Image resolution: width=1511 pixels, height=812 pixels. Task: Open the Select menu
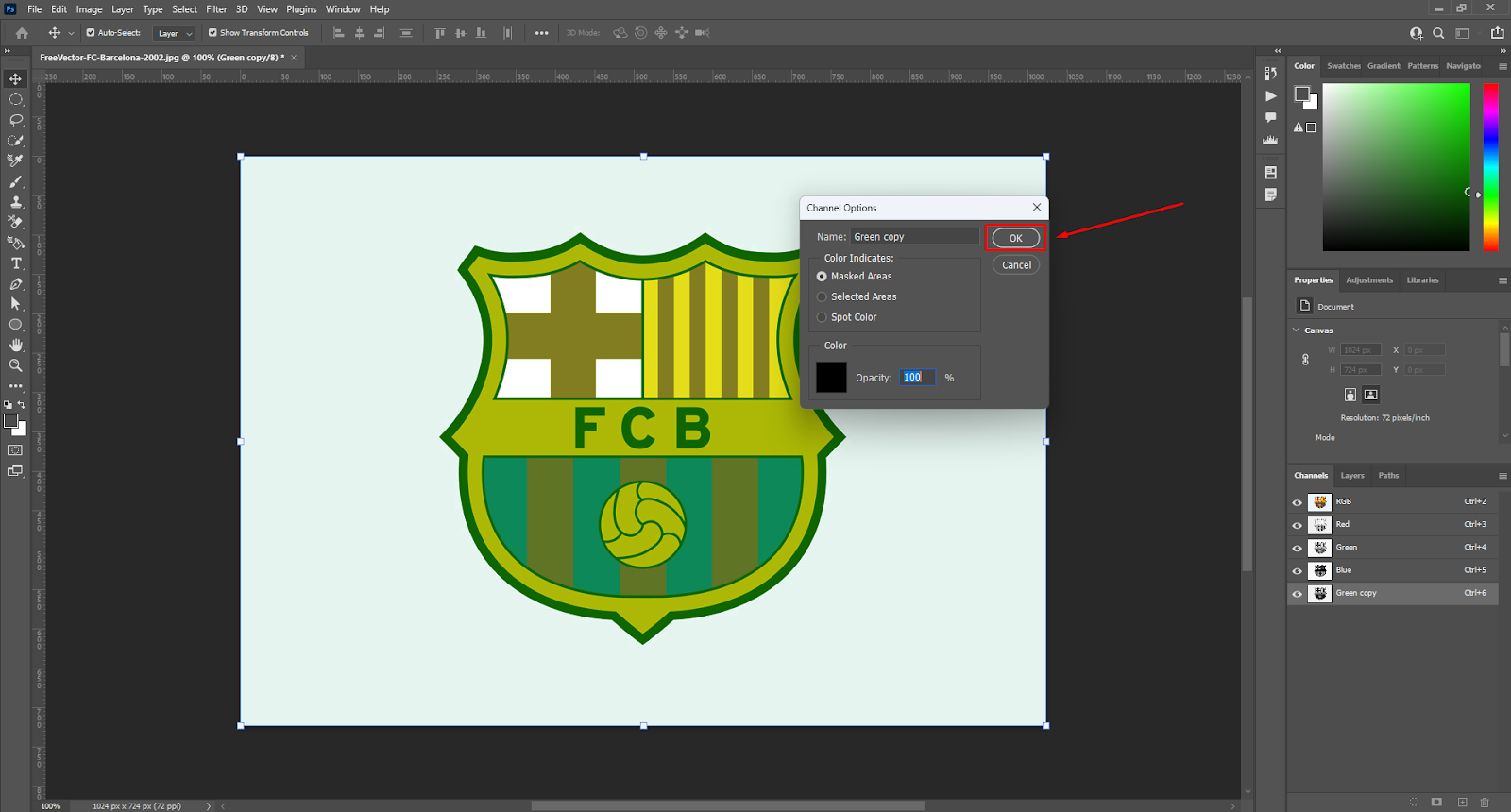(x=185, y=9)
